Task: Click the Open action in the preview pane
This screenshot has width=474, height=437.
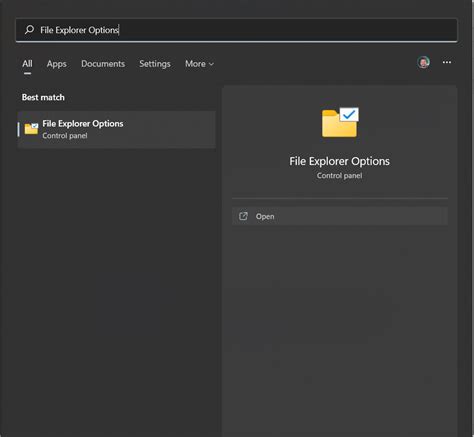Action: (x=340, y=216)
